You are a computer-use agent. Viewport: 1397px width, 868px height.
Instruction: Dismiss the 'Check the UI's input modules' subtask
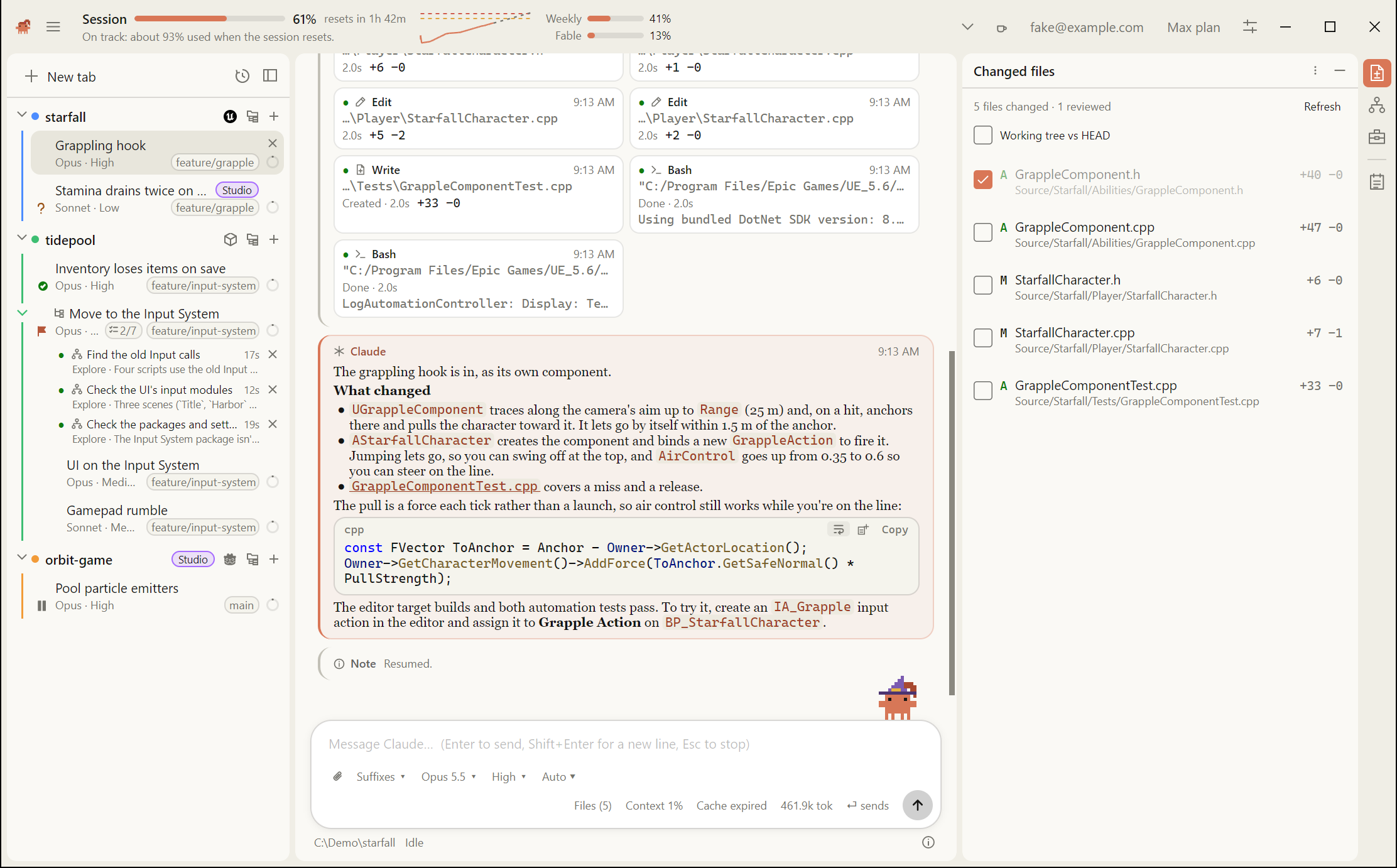273,389
